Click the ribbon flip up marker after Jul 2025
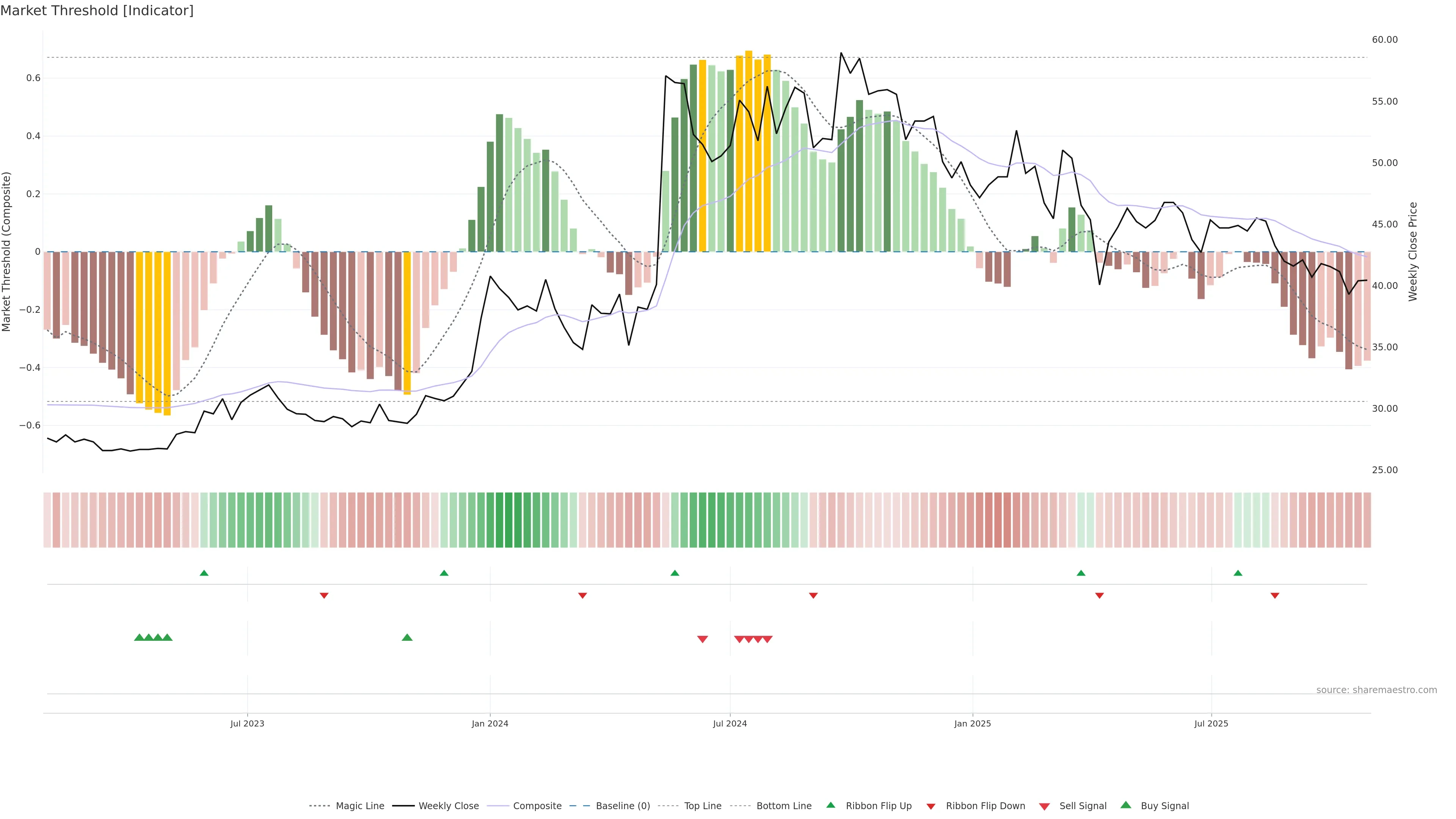This screenshot has height=819, width=1456. (x=1238, y=573)
